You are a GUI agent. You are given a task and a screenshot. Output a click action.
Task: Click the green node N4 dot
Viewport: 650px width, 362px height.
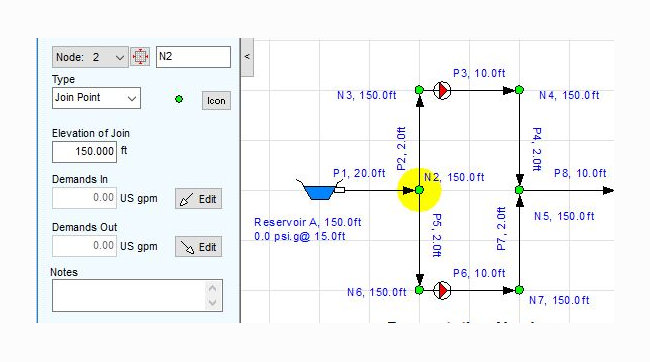tap(519, 90)
